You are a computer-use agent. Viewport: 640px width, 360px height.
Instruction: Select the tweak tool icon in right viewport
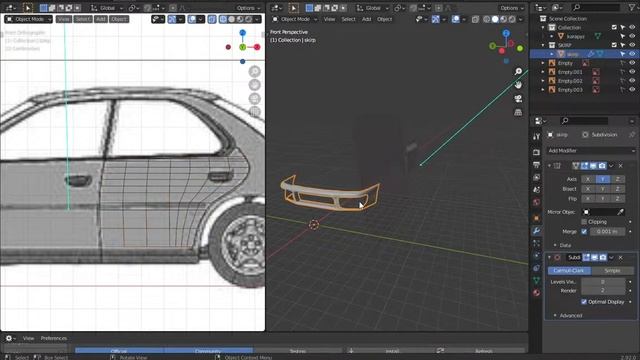[293, 8]
